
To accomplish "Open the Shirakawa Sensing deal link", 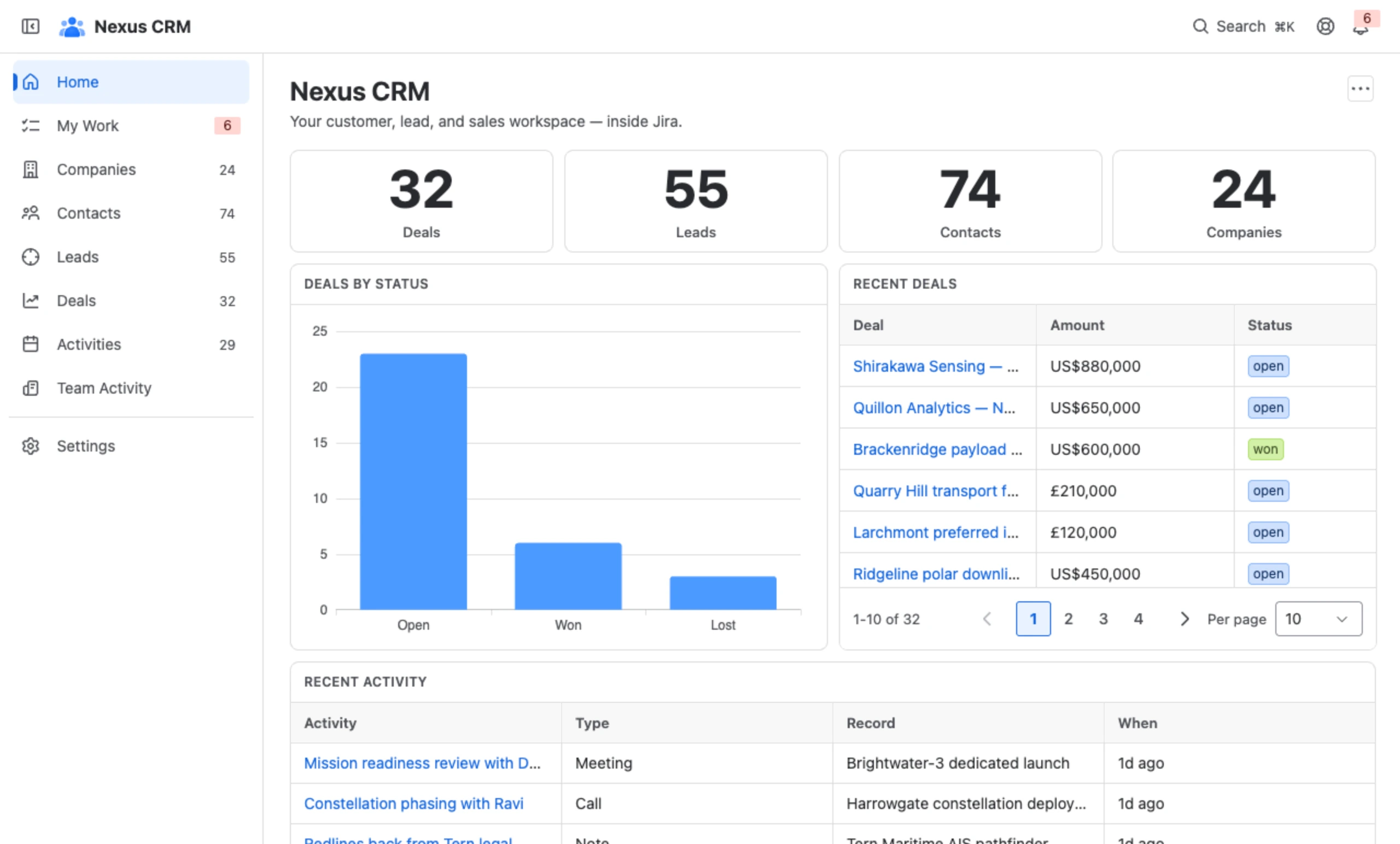I will [x=935, y=366].
